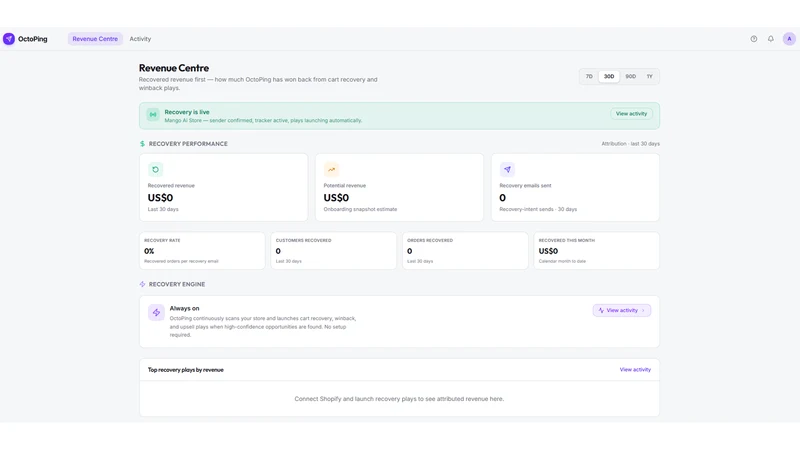Viewport: 800px width, 450px height.
Task: Select the 7D time range
Action: (589, 77)
